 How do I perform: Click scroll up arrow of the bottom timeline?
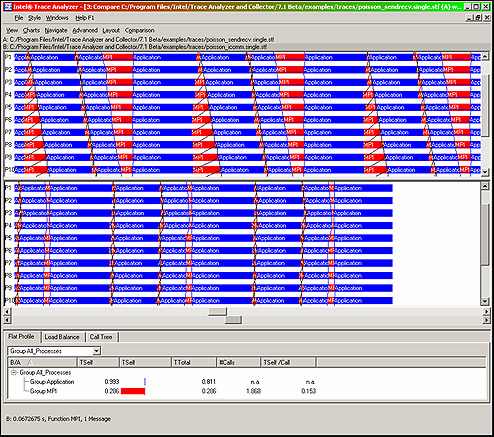click(x=485, y=186)
